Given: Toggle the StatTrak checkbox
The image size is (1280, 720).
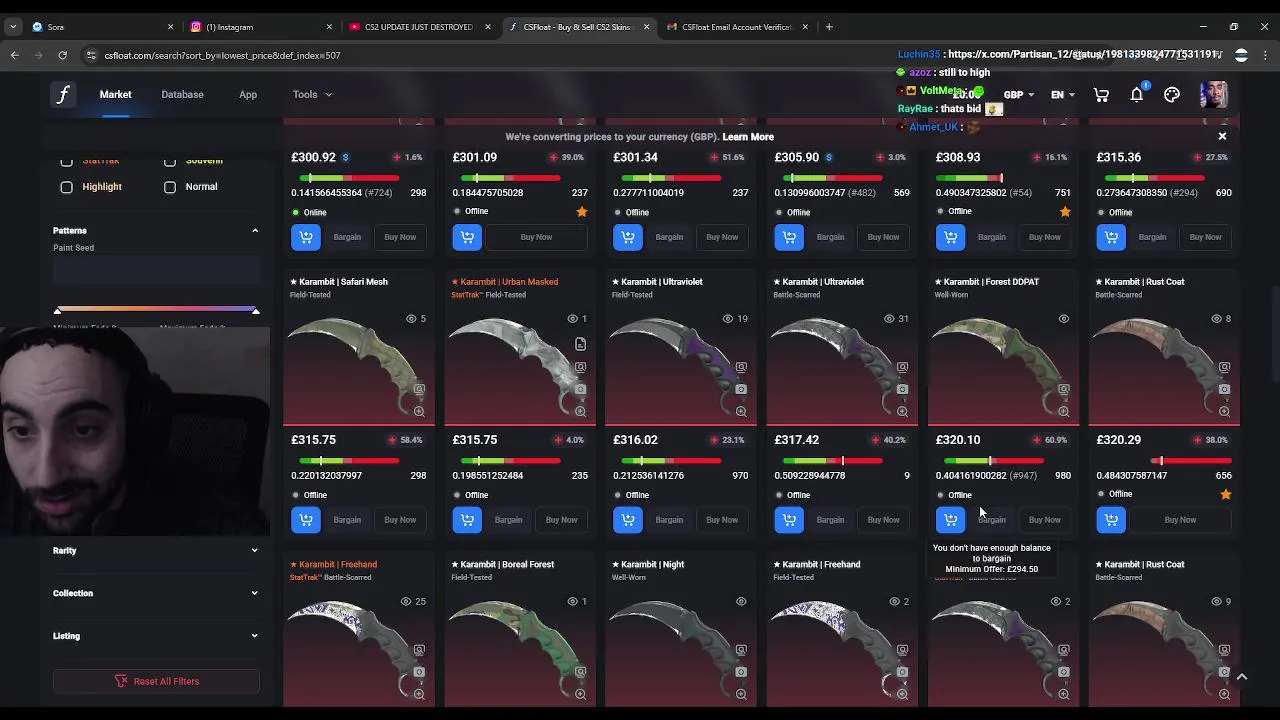Looking at the screenshot, I should click(66, 161).
